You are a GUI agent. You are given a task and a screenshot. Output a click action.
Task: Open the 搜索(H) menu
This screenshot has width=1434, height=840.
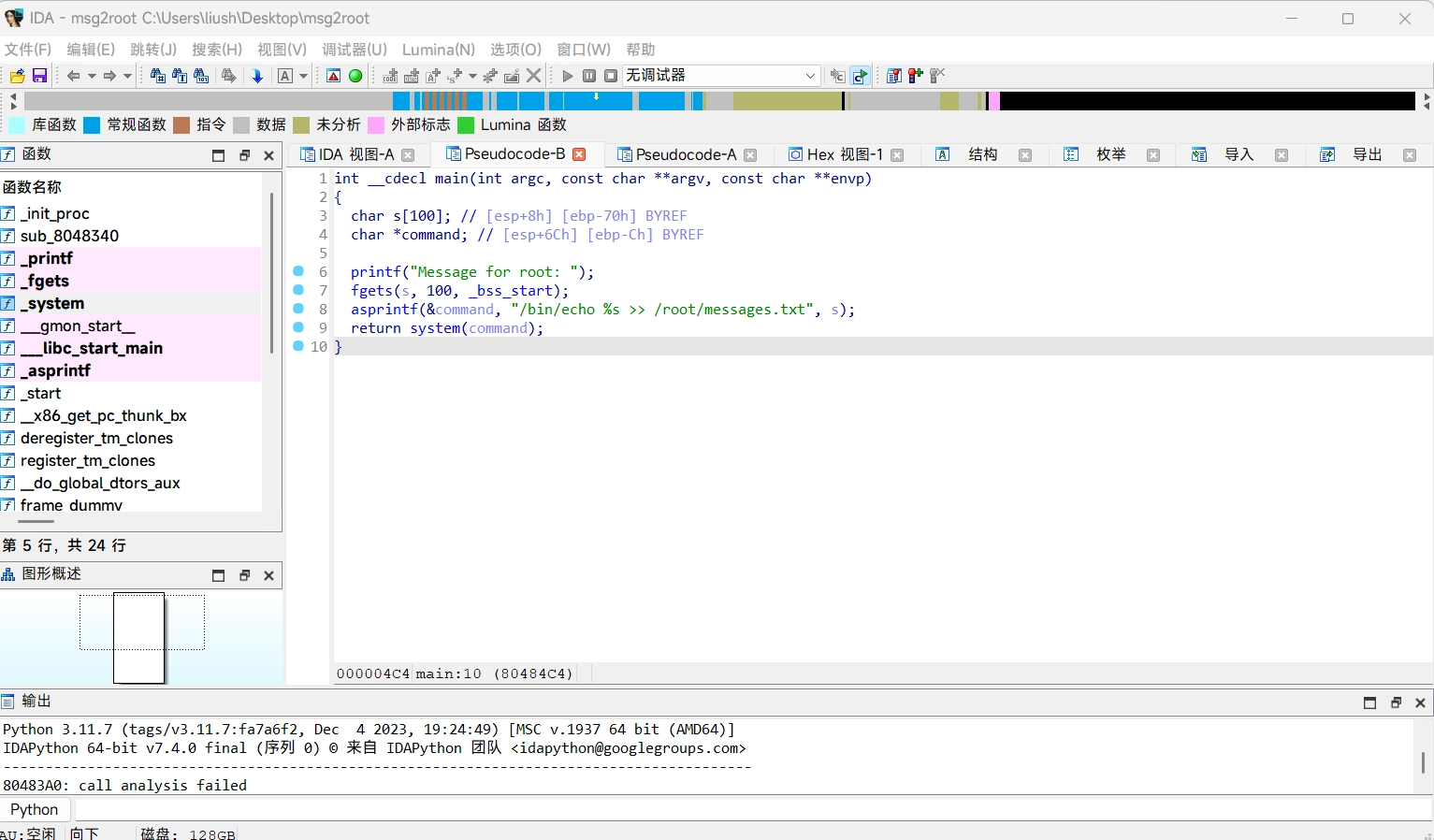point(217,50)
